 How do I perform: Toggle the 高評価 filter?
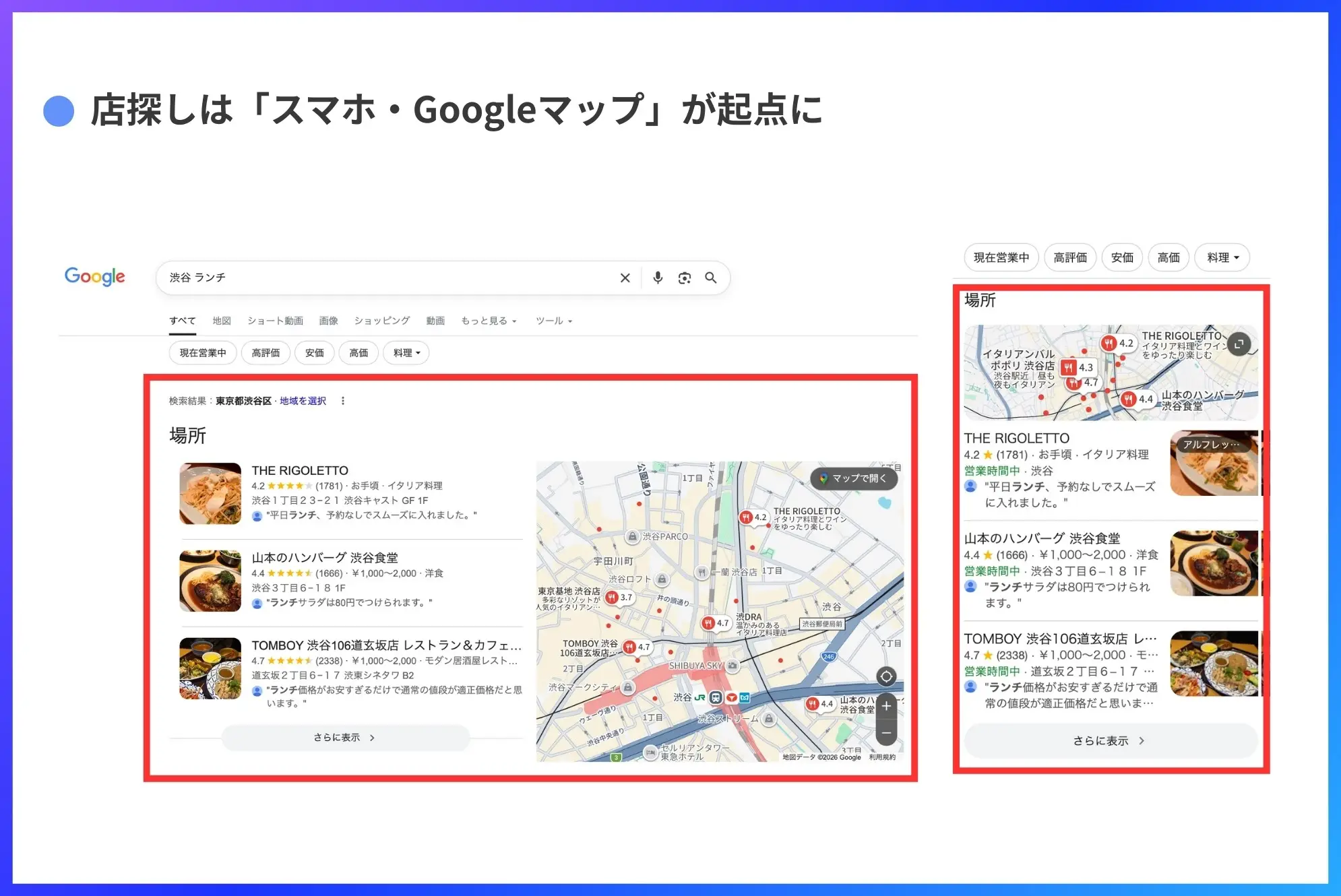coord(265,352)
